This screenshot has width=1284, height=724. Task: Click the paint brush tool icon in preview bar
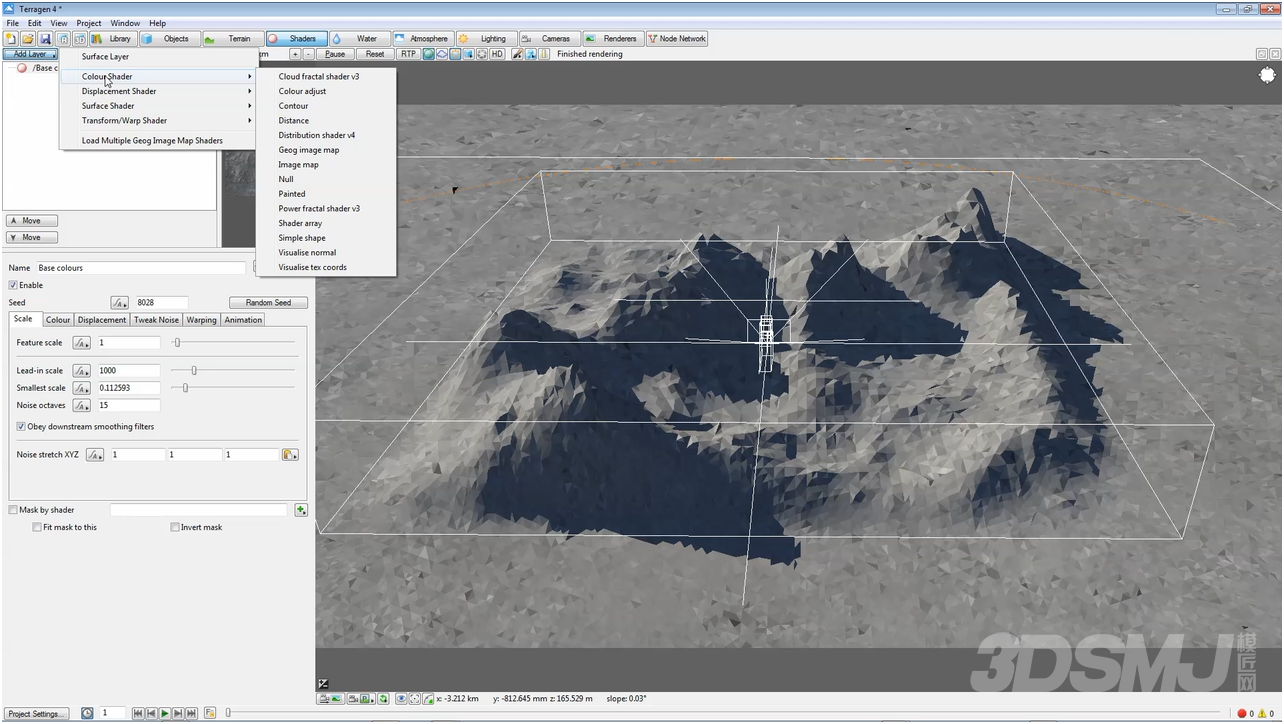pyautogui.click(x=517, y=54)
